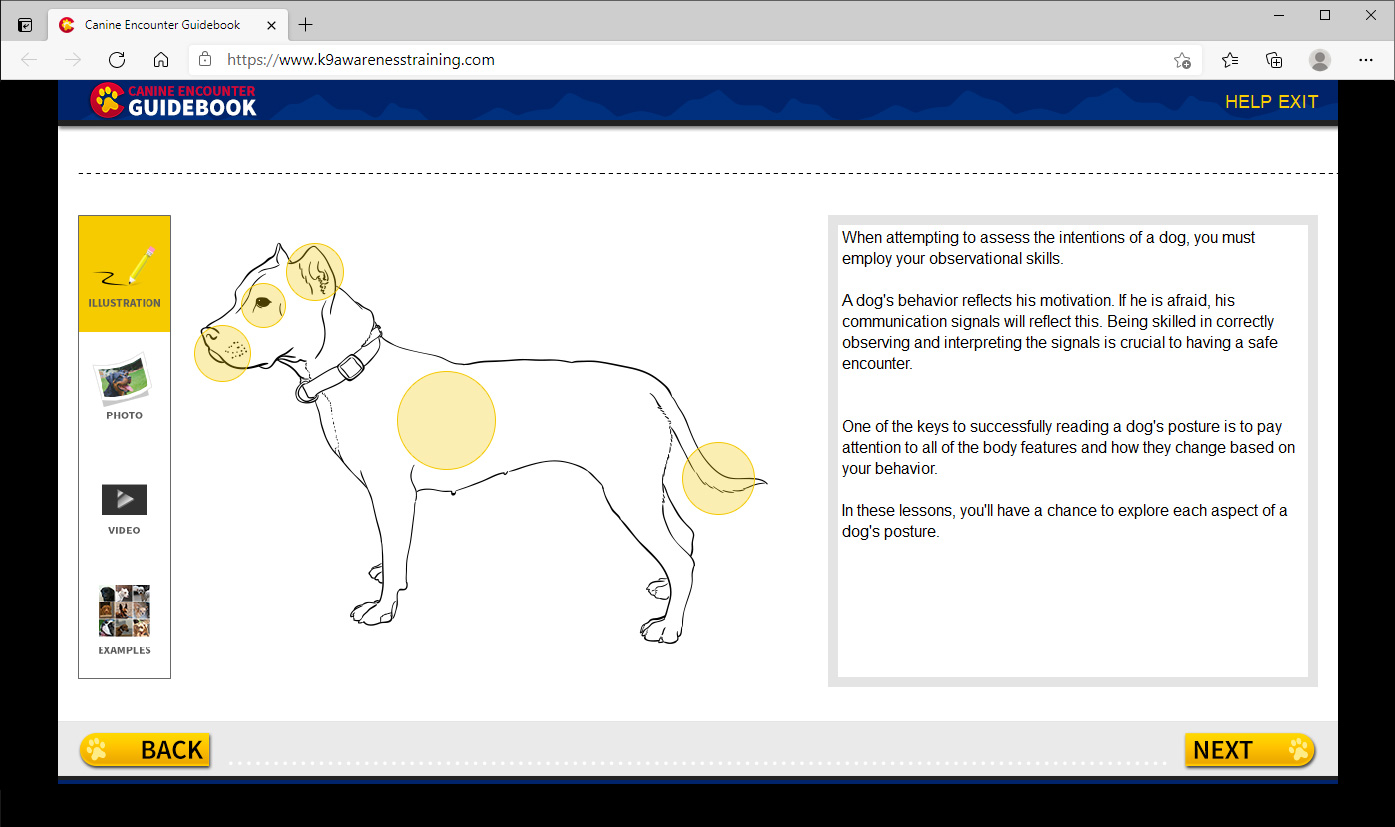Click the hotspot on the dog's tail
Image resolution: width=1395 pixels, height=827 pixels.
pos(718,478)
